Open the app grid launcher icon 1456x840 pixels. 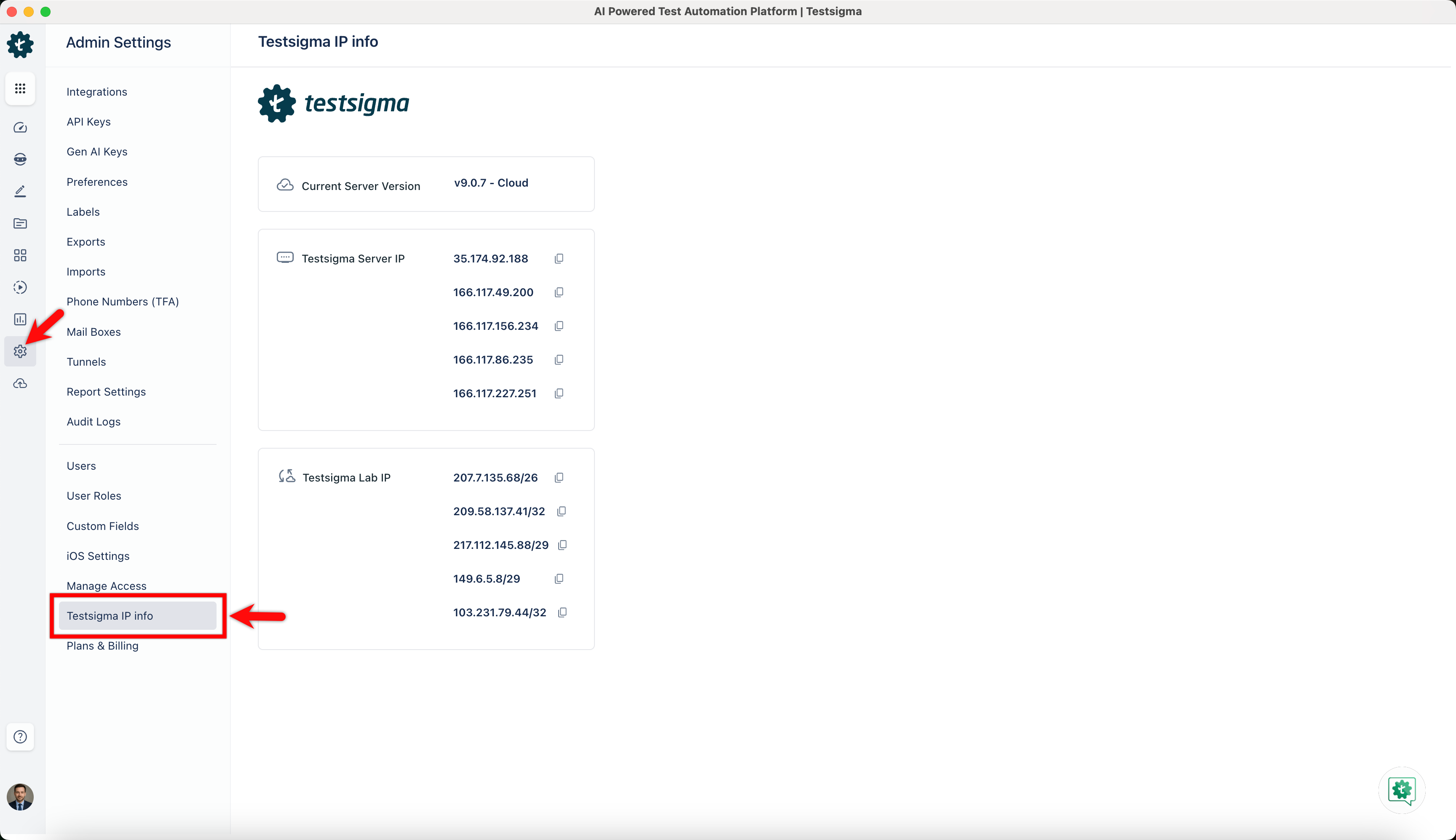click(20, 88)
